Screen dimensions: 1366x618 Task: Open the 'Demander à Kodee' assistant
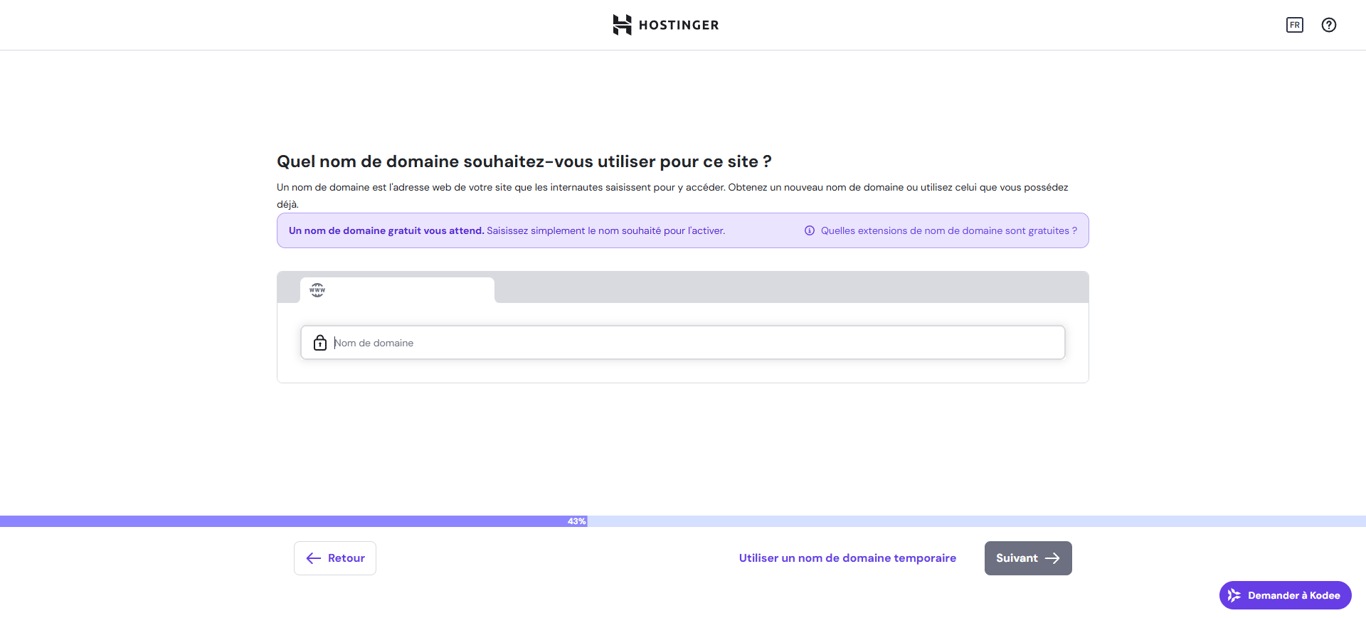pos(1285,595)
